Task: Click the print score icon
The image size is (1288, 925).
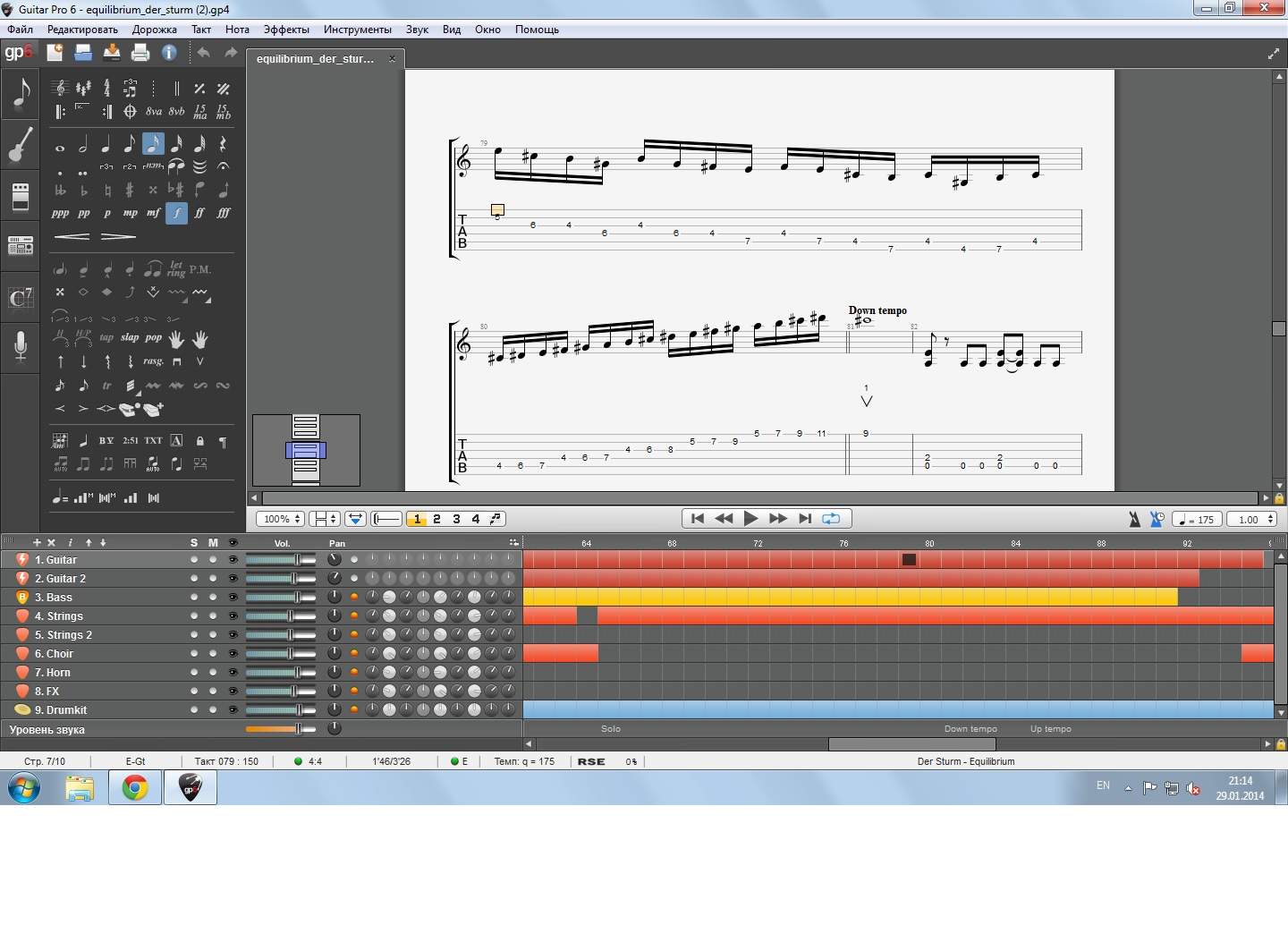Action: point(140,53)
